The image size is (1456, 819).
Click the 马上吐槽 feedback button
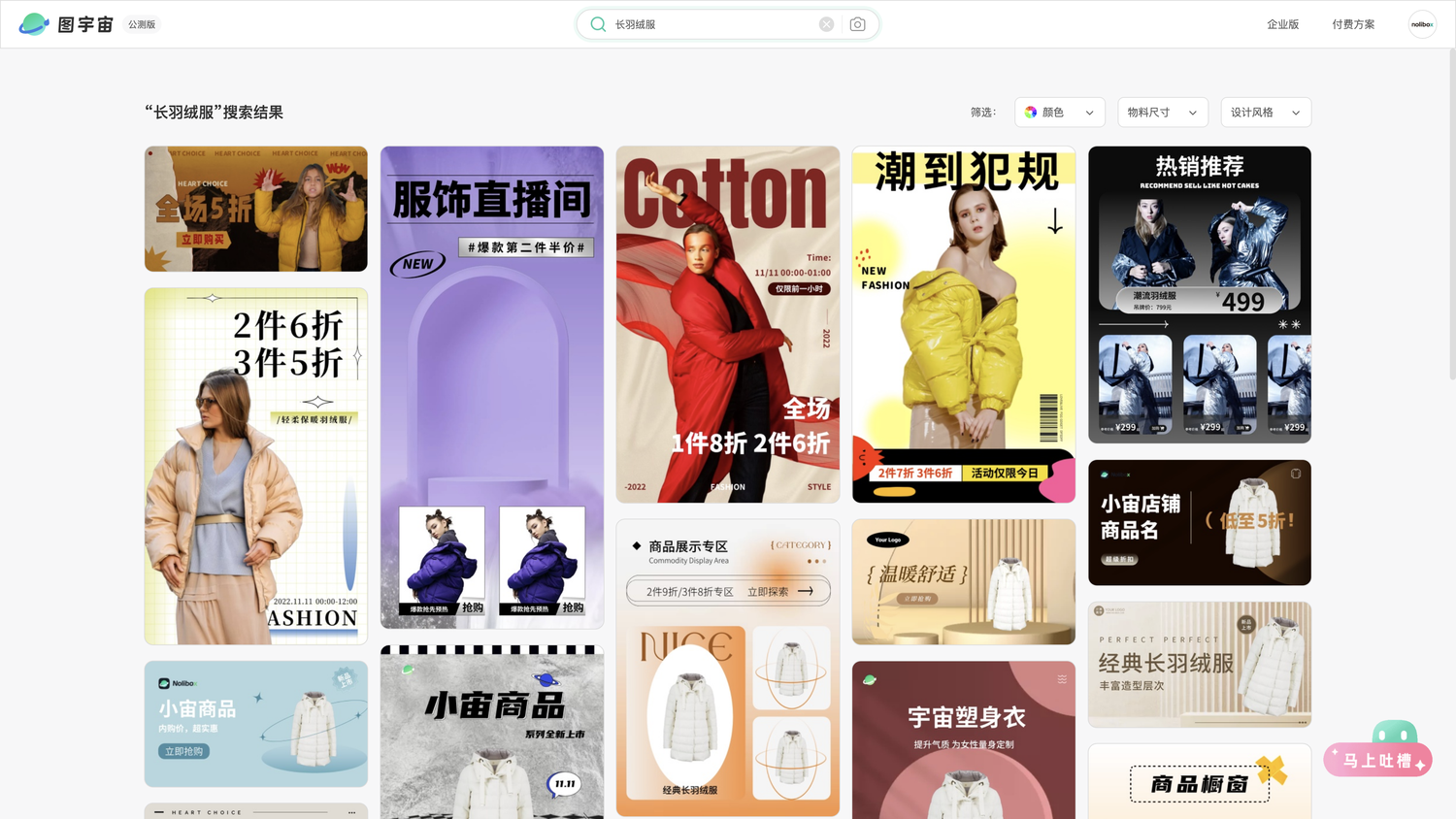pos(1378,760)
